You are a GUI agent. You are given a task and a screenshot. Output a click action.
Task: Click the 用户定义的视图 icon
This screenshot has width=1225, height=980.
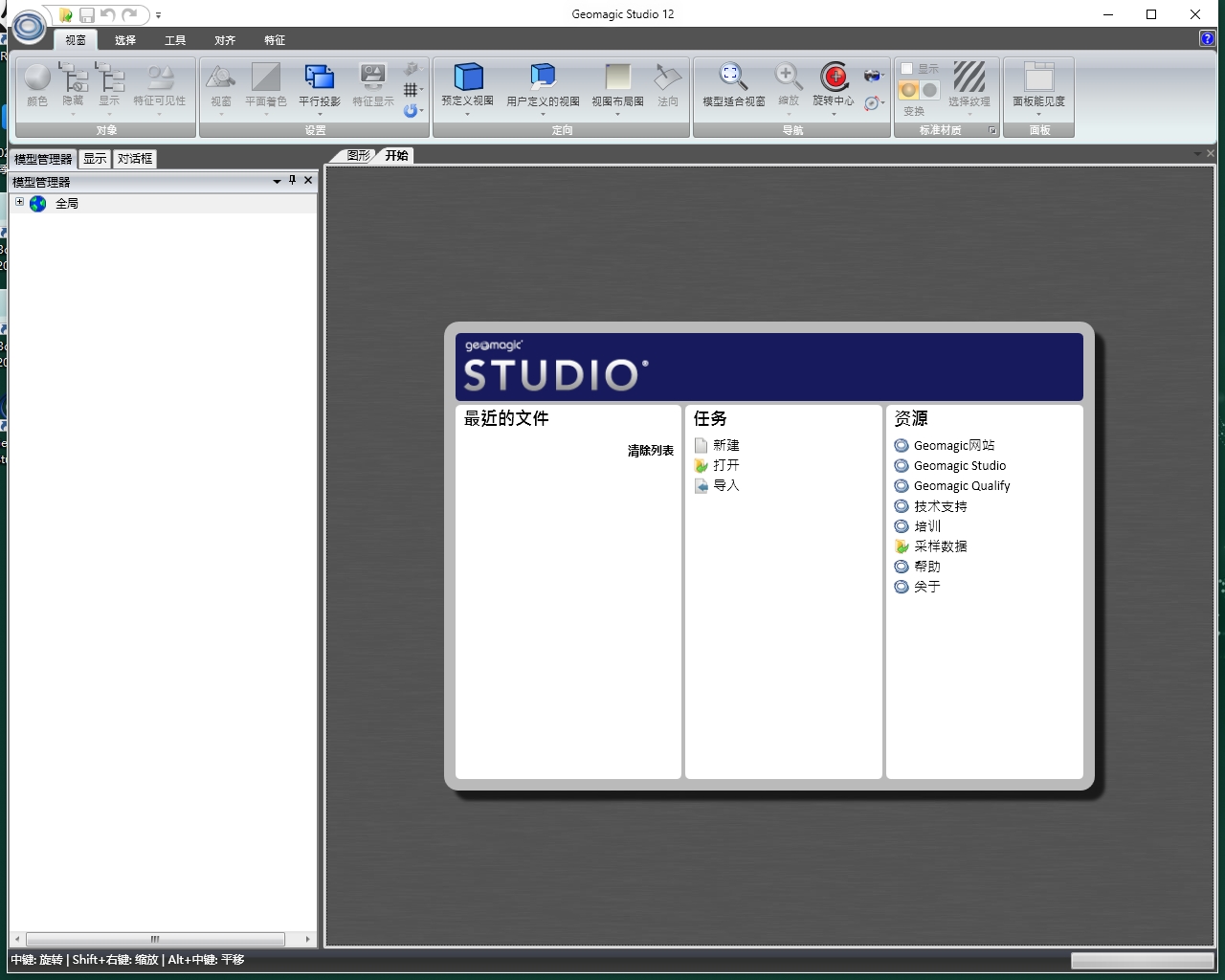543,77
